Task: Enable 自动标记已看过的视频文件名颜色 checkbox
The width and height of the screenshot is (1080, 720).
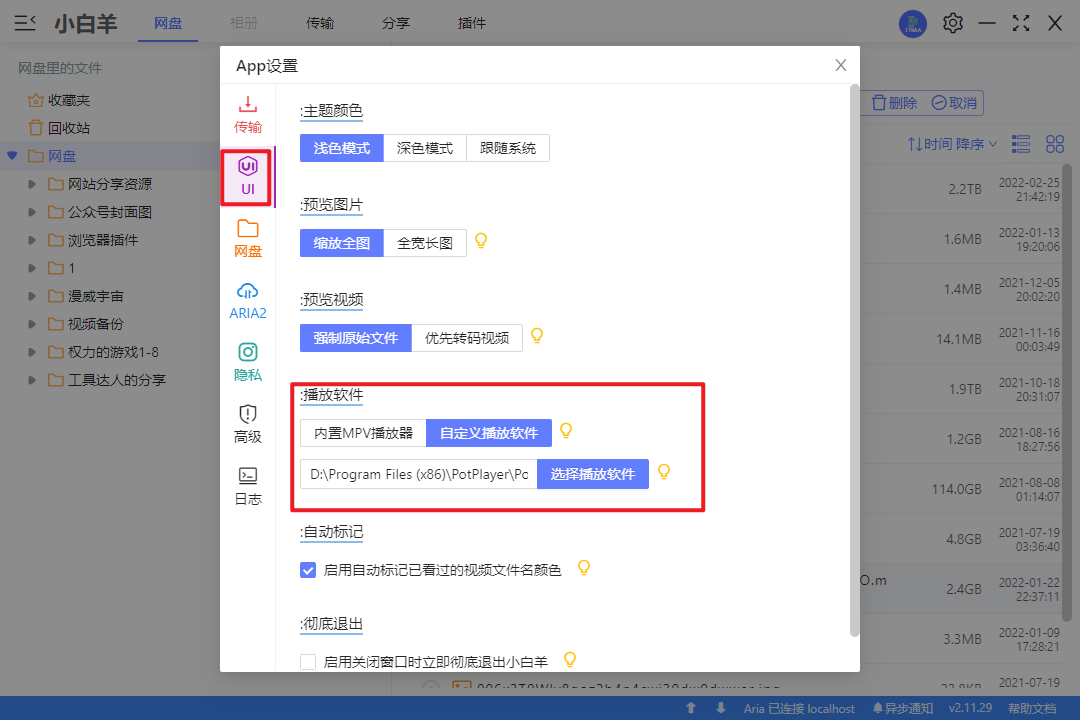Action: click(308, 570)
